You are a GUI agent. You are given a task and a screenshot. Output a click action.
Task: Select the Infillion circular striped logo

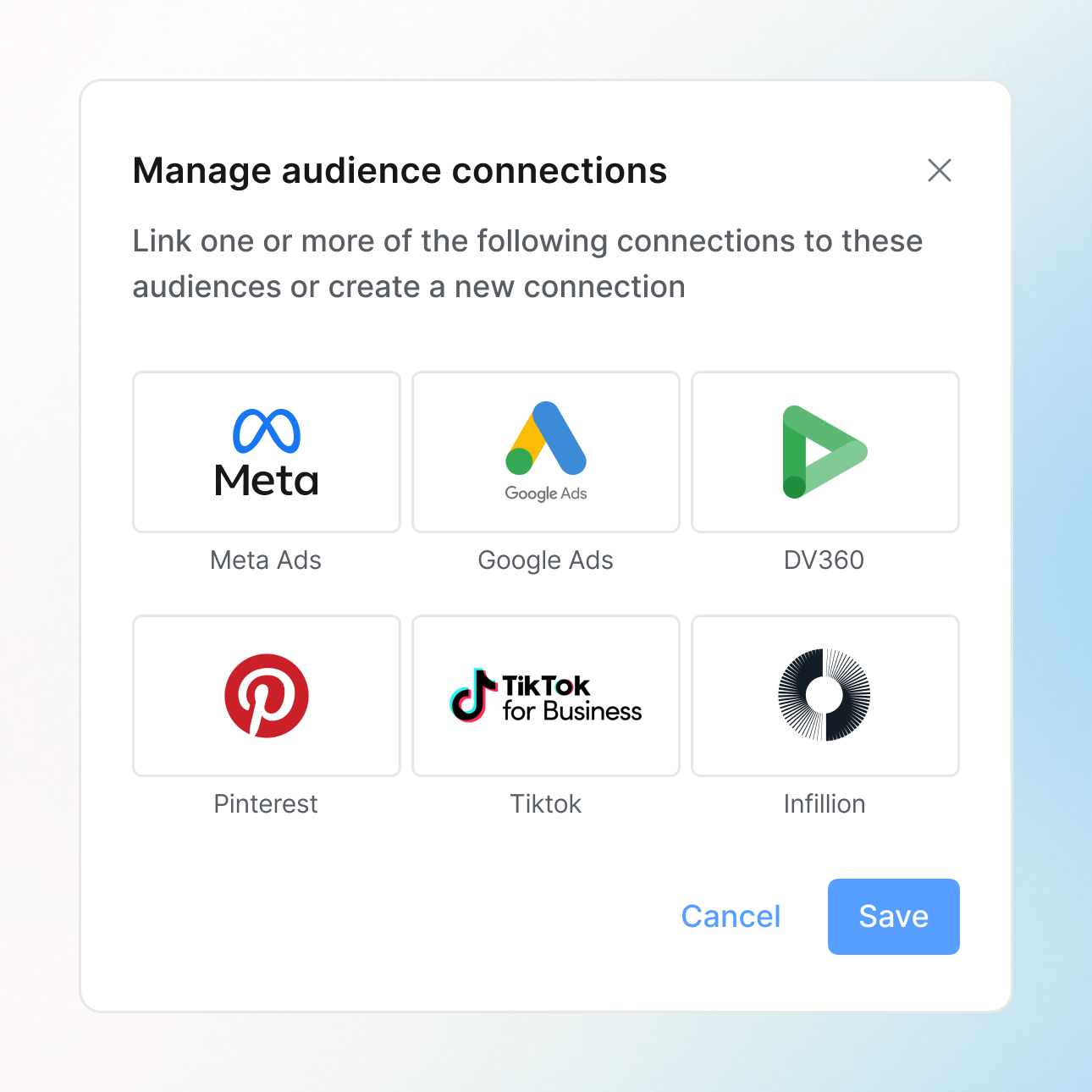(x=825, y=695)
